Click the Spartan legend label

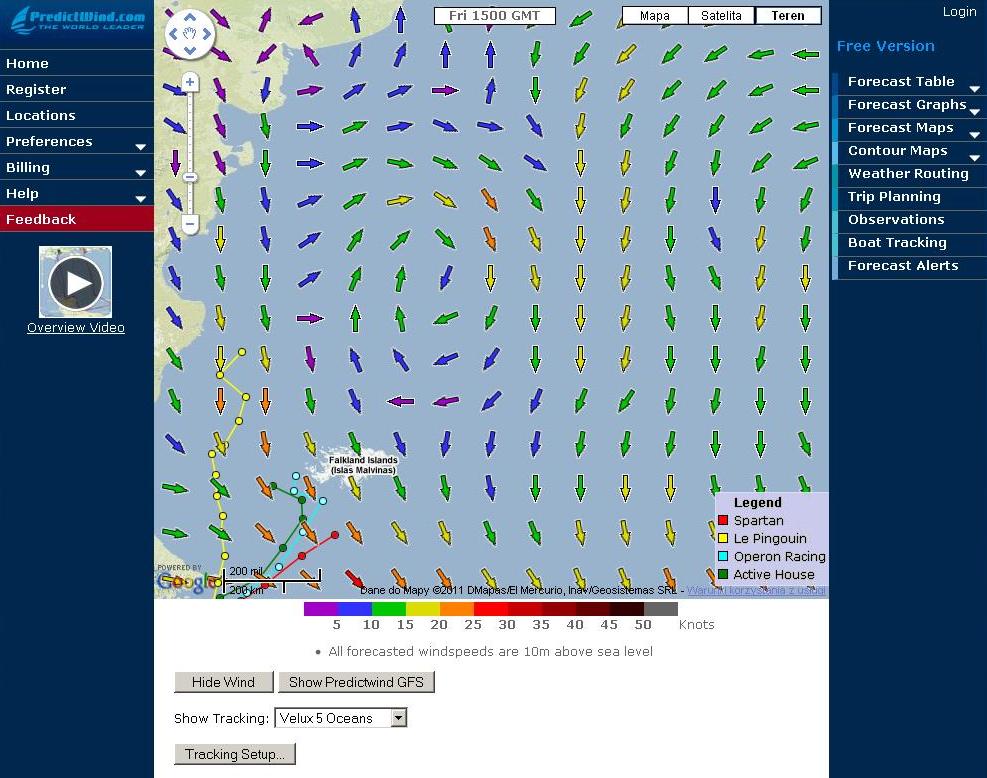pyautogui.click(x=759, y=521)
